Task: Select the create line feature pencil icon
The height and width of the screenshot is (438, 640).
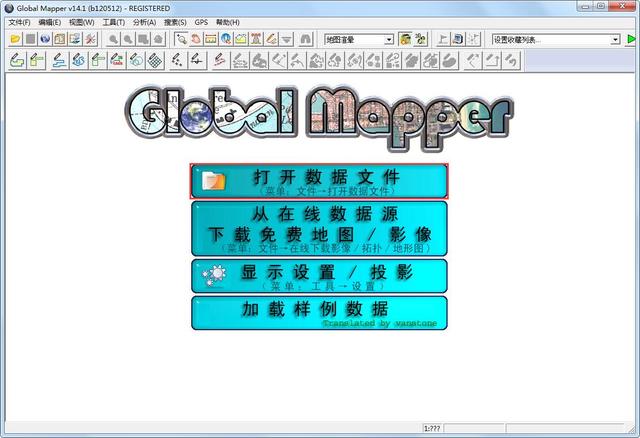Action: pyautogui.click(x=60, y=60)
